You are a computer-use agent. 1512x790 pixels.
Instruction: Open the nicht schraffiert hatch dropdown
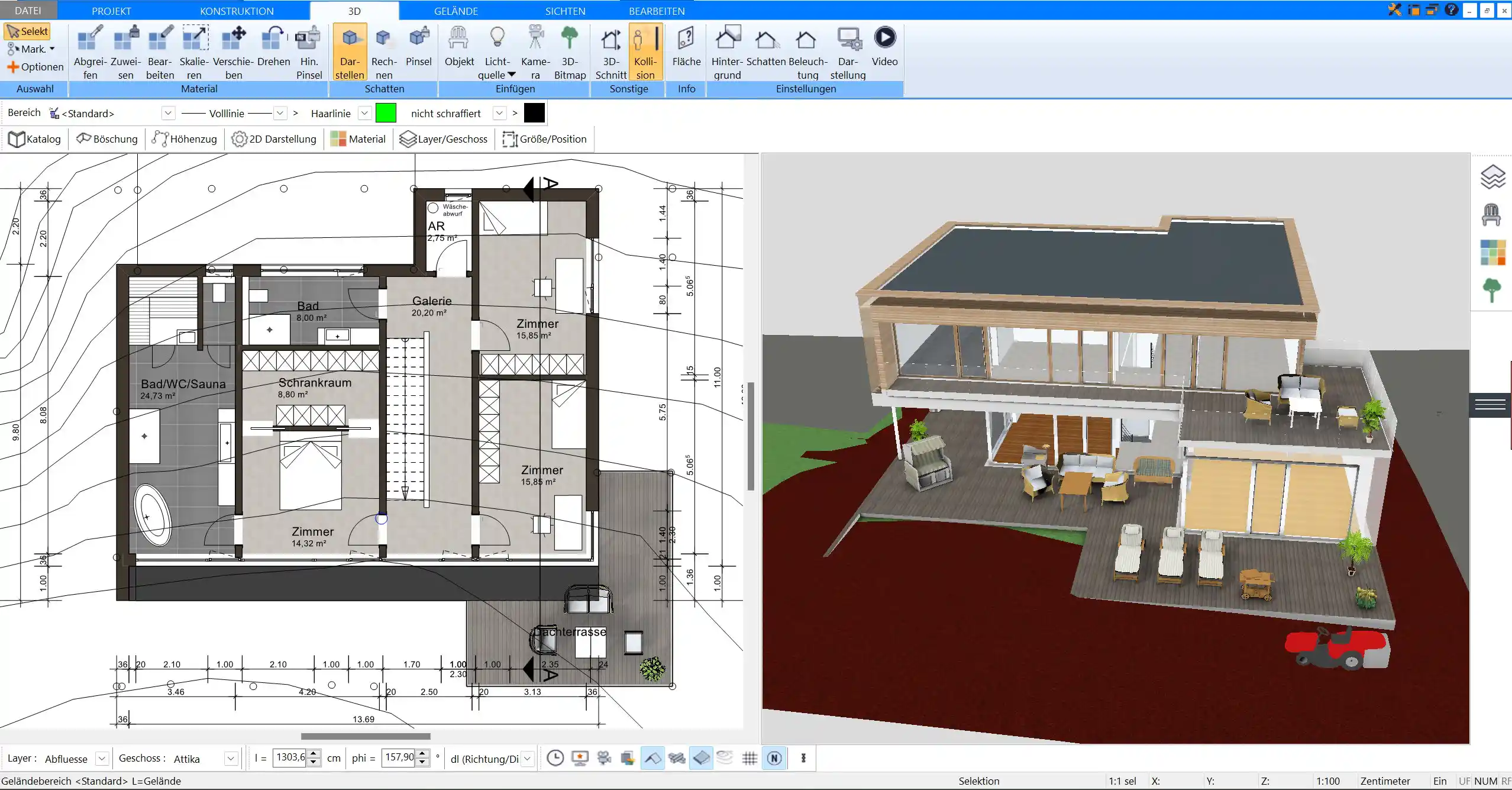tap(500, 113)
